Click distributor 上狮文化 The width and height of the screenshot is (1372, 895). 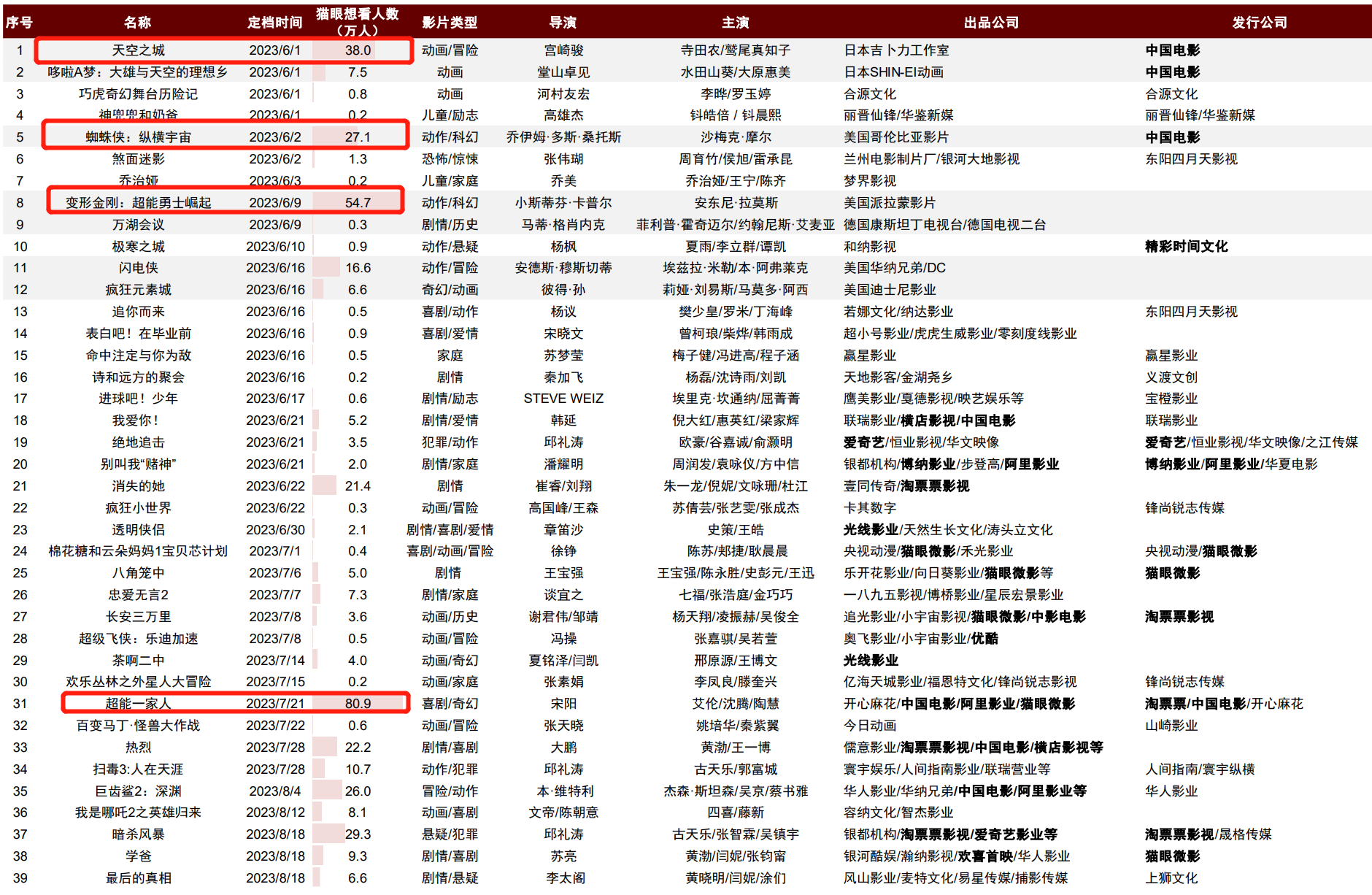[1171, 878]
